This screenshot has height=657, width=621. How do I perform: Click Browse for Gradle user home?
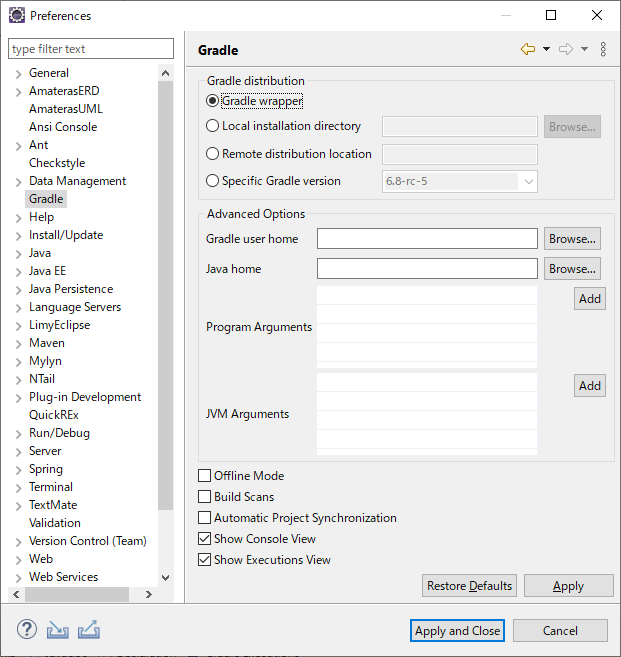[x=572, y=239]
